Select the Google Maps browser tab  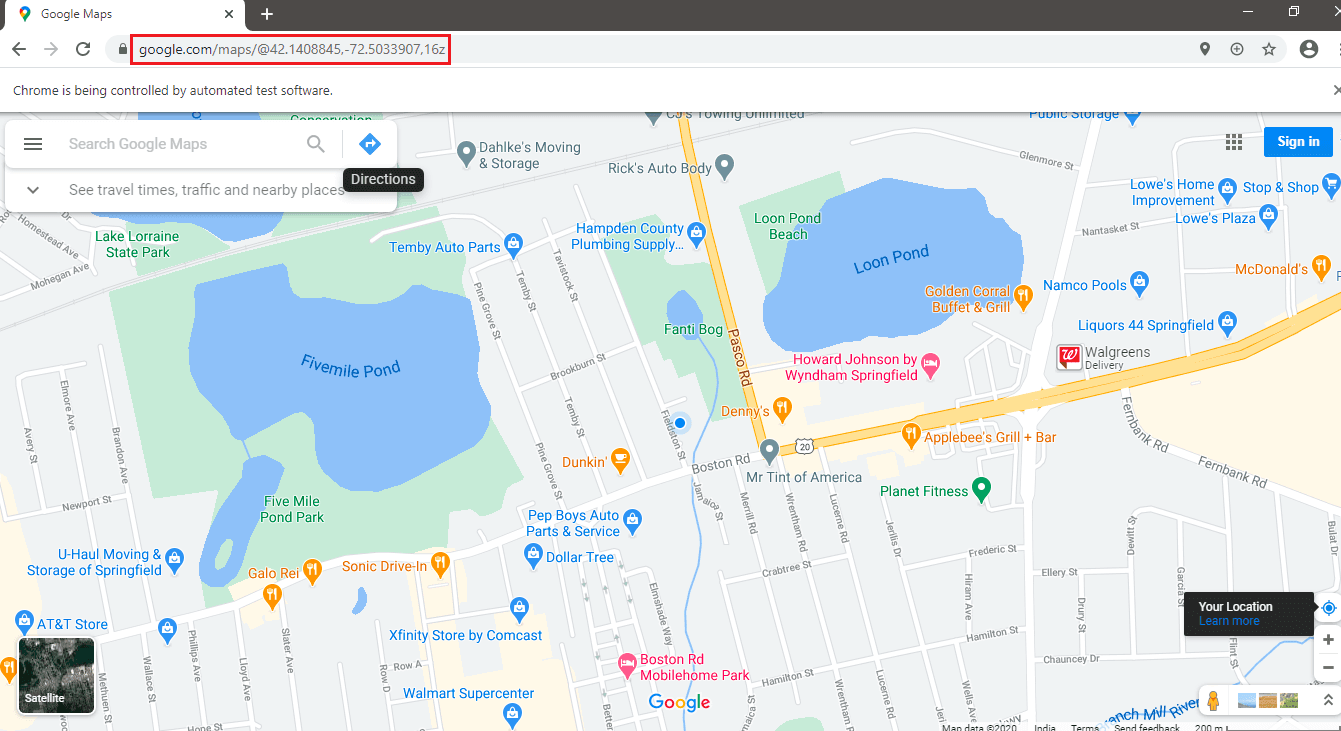pos(124,15)
